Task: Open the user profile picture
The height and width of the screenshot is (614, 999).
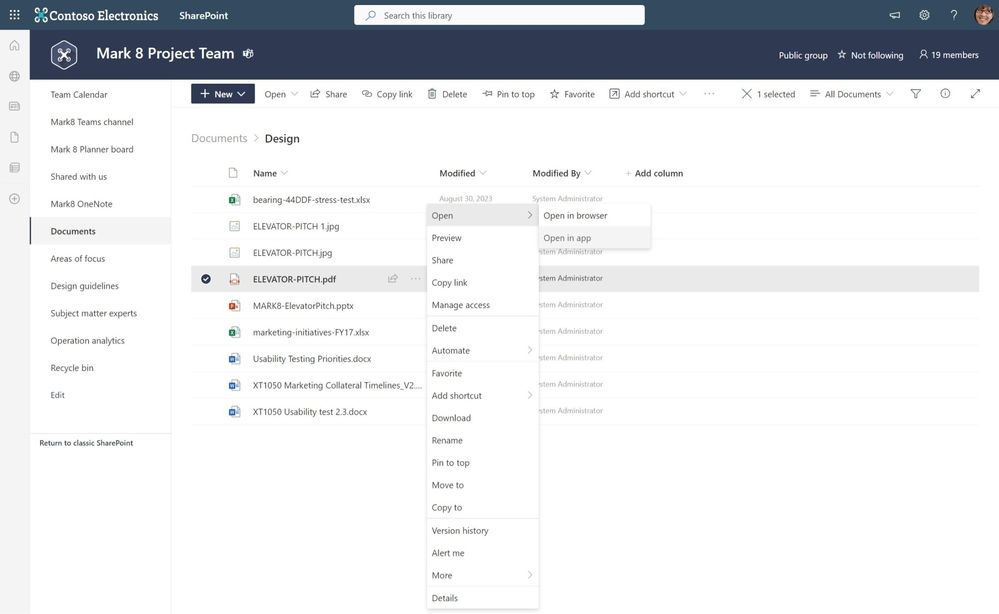Action: (984, 15)
